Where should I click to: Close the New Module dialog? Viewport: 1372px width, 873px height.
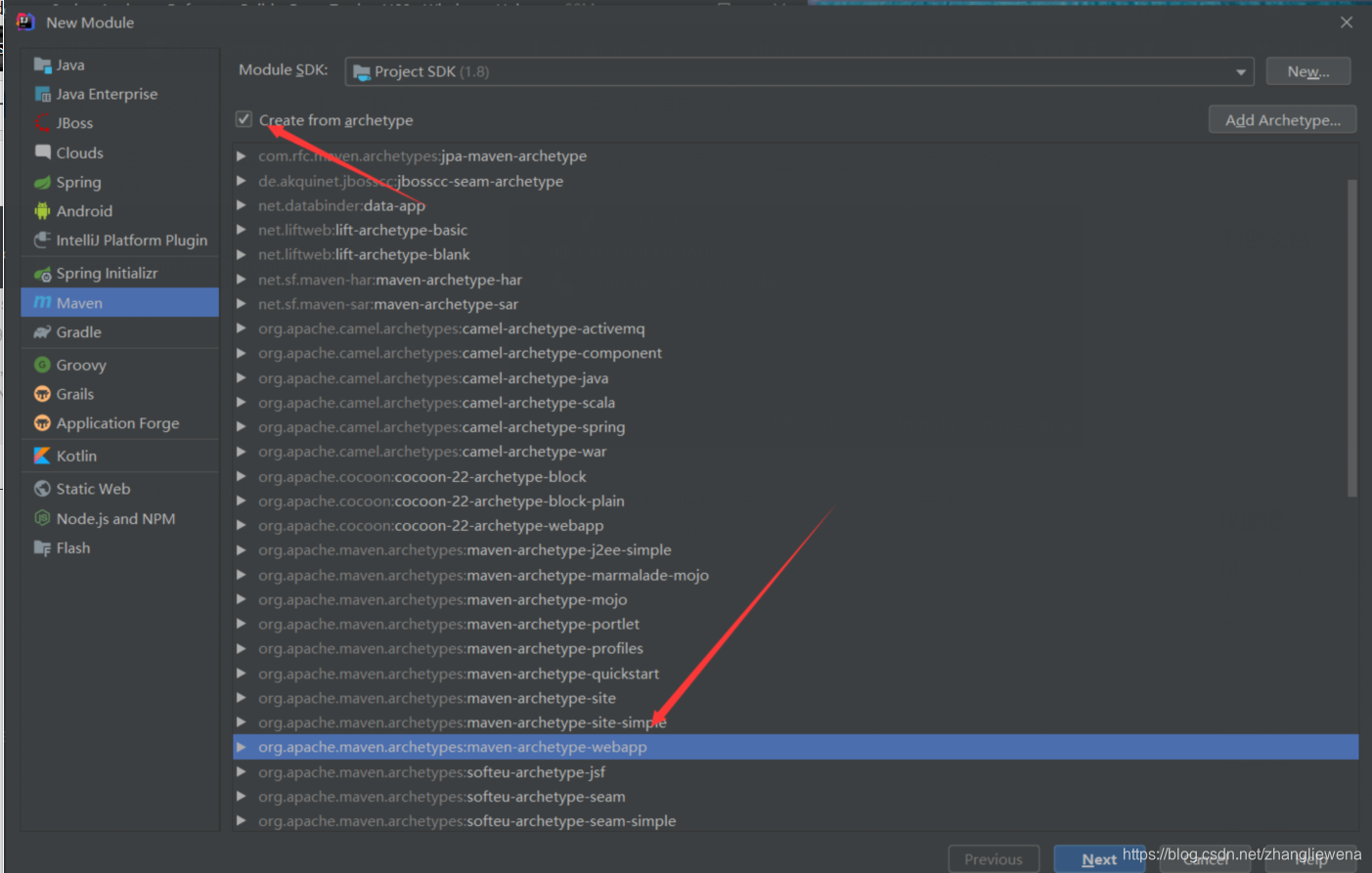[x=1347, y=22]
